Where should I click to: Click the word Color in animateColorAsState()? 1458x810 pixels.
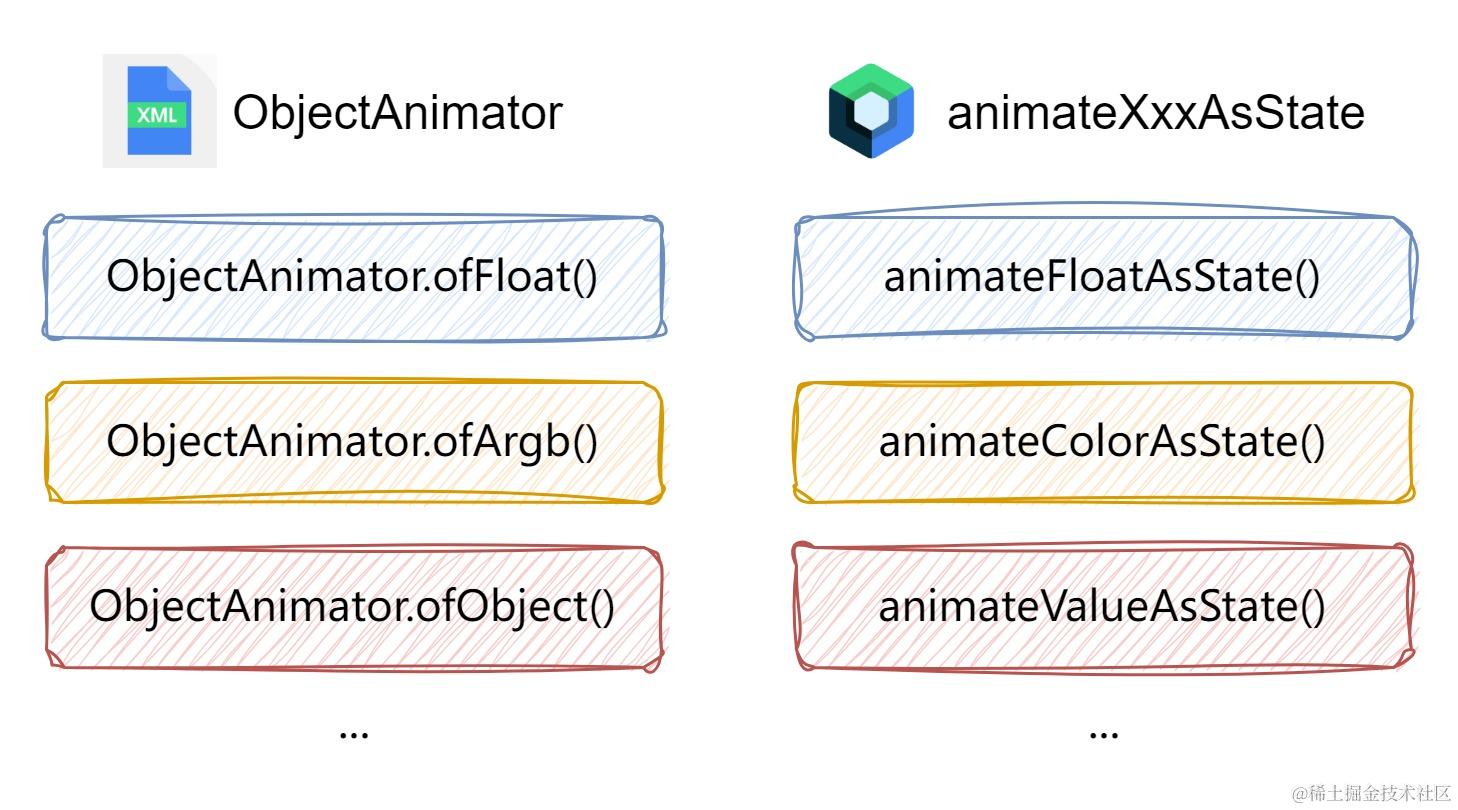(1076, 441)
